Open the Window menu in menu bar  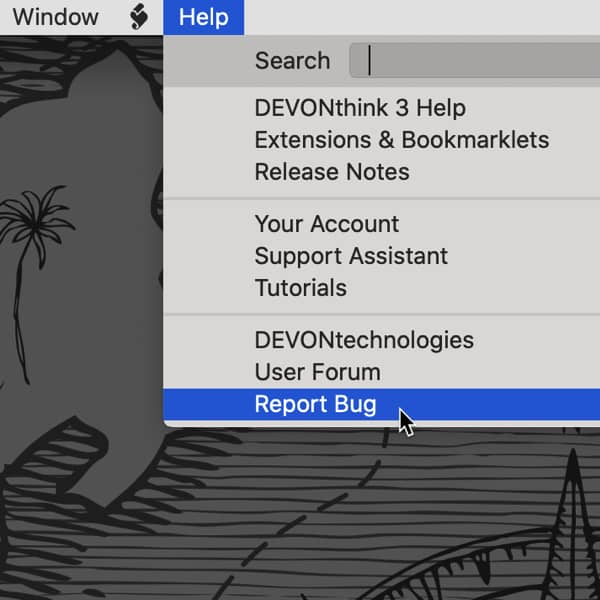click(x=55, y=17)
